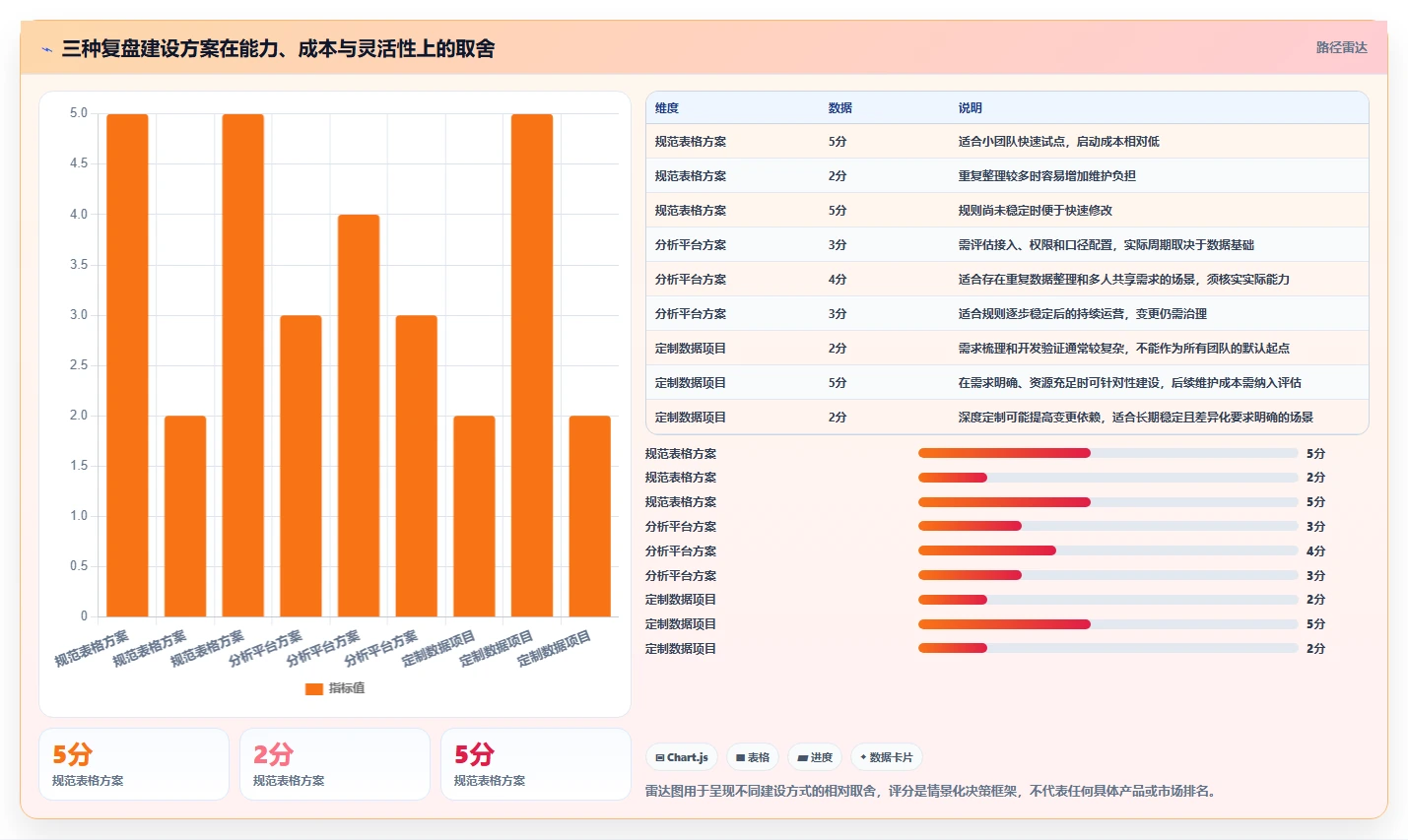Click the 0.5 y-axis tick label
Viewport: 1408px width, 840px height.
point(79,566)
